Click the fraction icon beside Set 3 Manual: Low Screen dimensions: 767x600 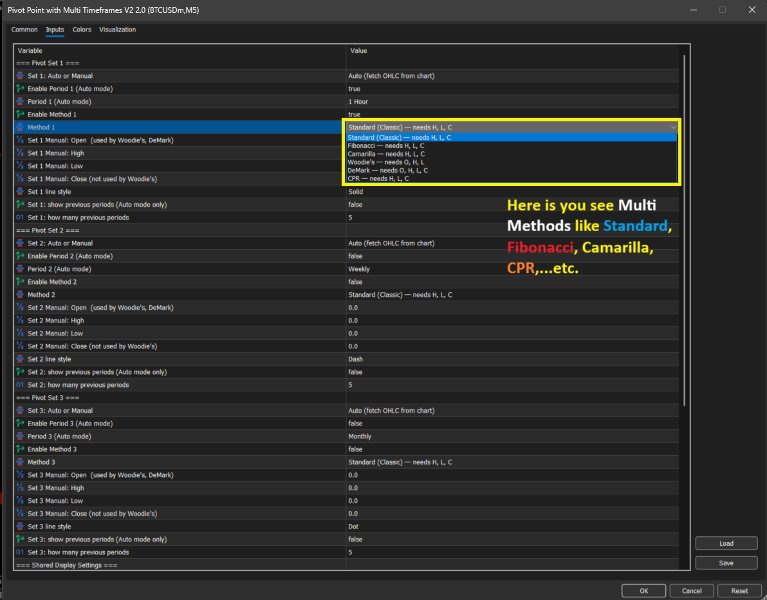20,501
